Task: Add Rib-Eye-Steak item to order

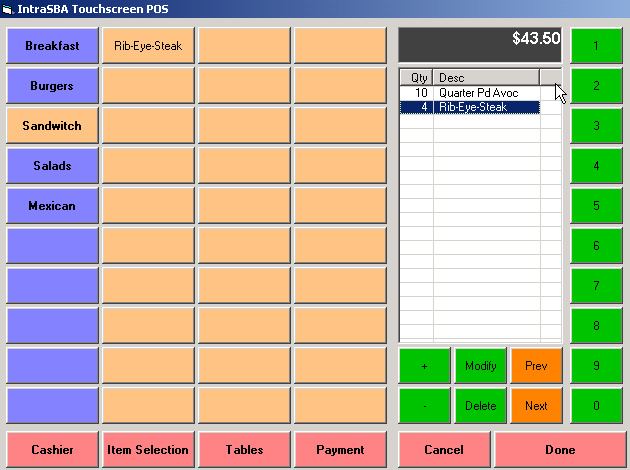Action: [148, 46]
